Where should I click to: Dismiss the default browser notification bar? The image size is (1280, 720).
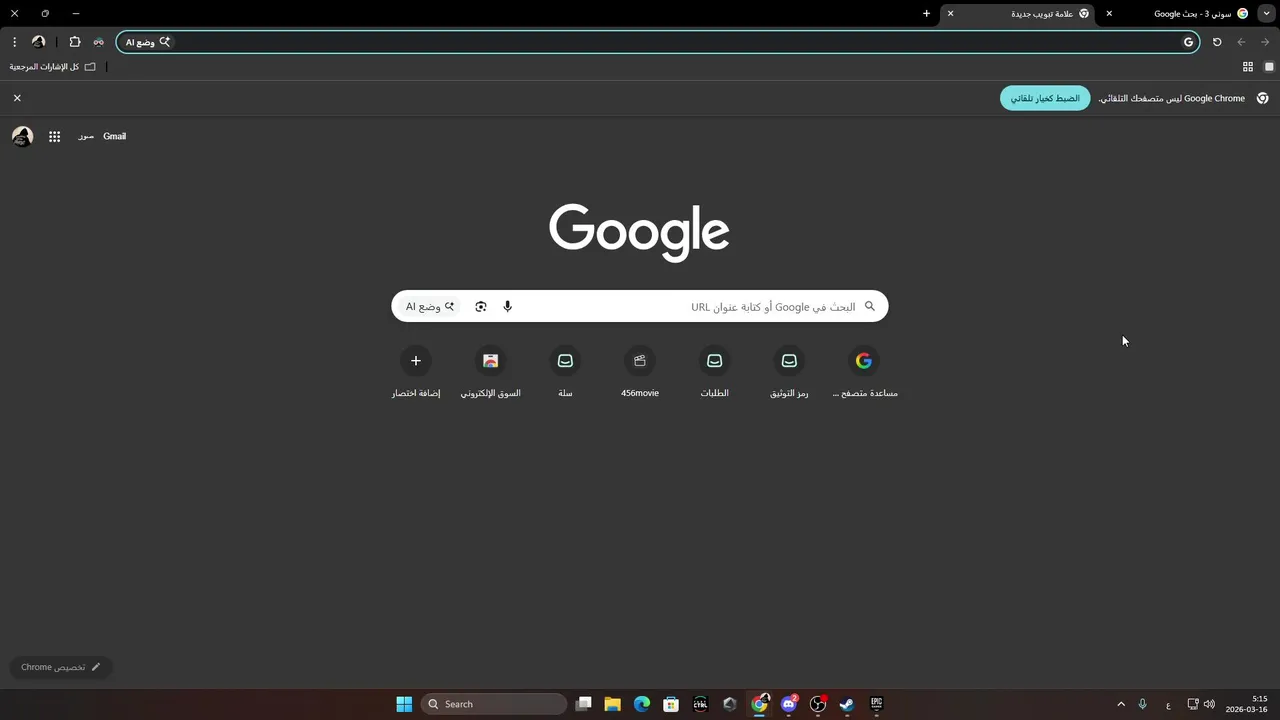pos(17,98)
